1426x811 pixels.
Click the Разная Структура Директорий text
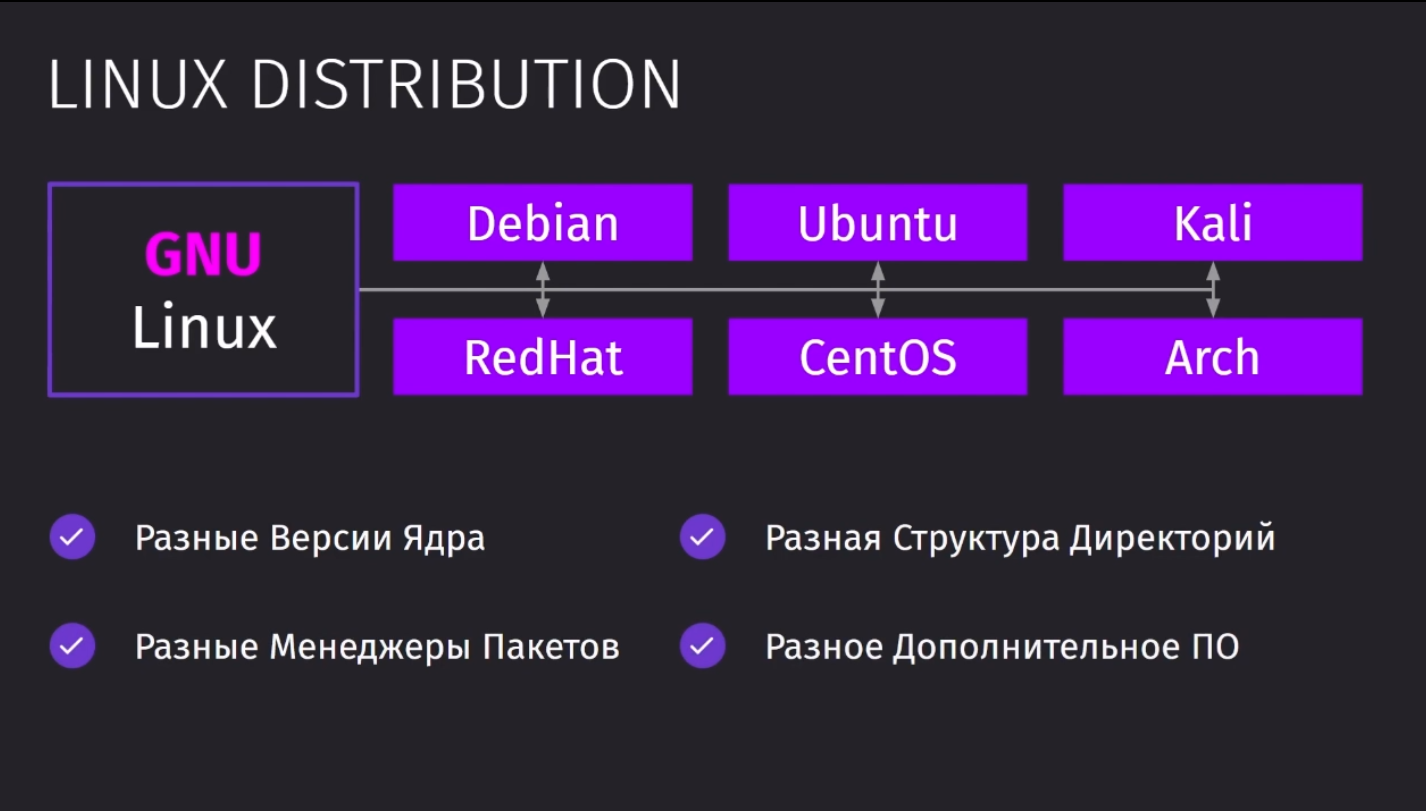(1020, 539)
